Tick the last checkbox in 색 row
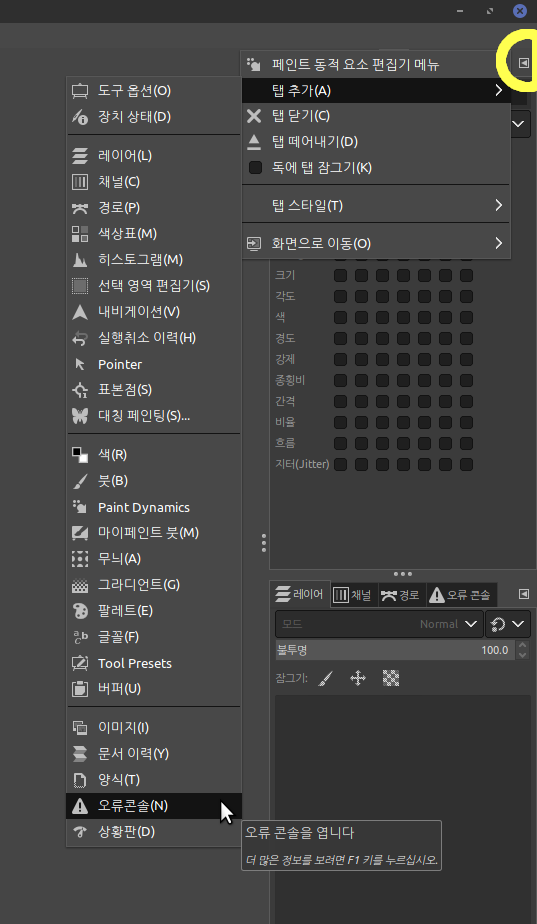Viewport: 537px width, 924px height. coord(466,318)
